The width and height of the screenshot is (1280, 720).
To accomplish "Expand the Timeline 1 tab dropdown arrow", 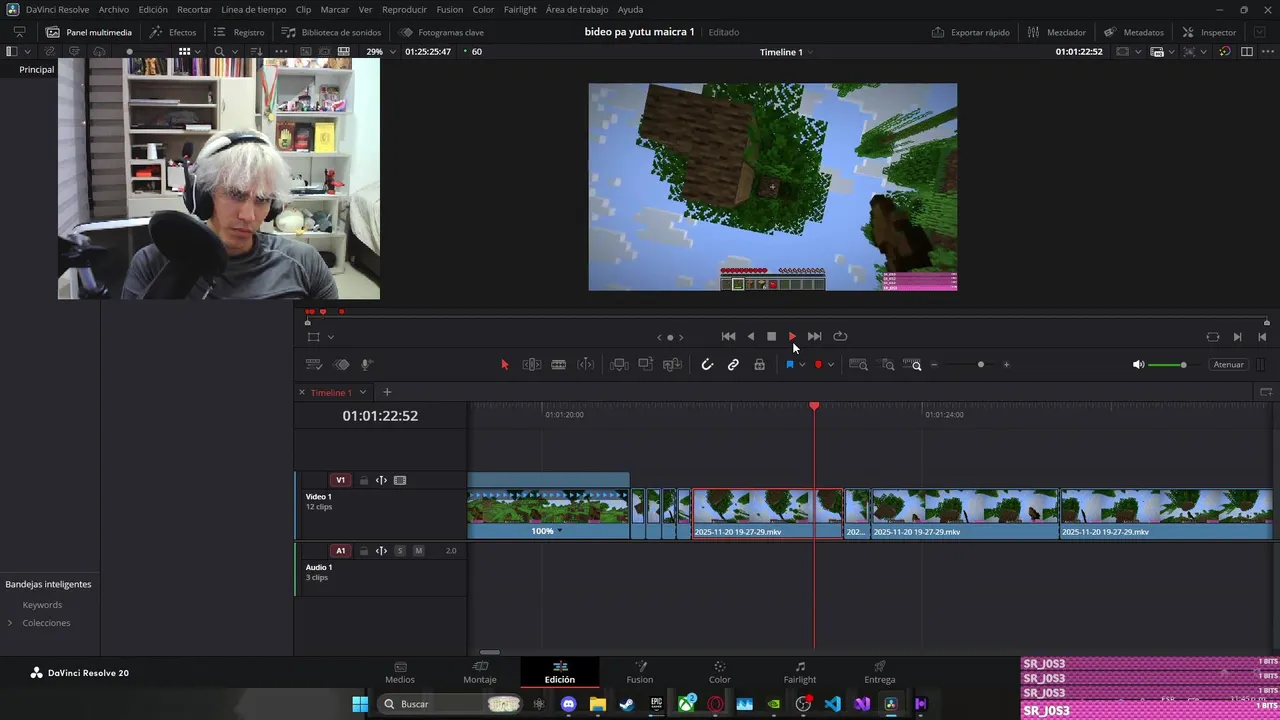I will (363, 392).
